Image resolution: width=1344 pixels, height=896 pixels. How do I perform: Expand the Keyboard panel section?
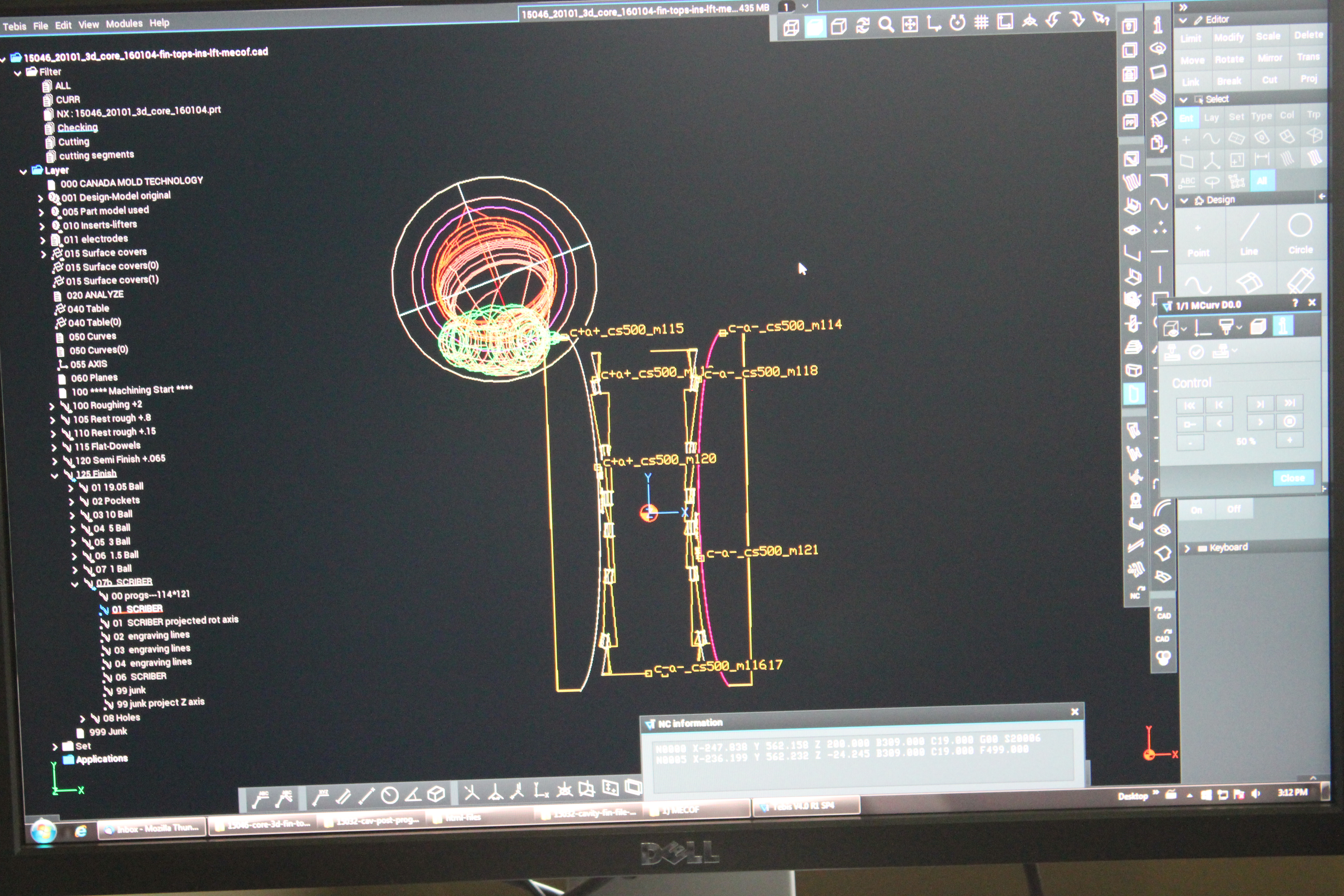(1187, 549)
